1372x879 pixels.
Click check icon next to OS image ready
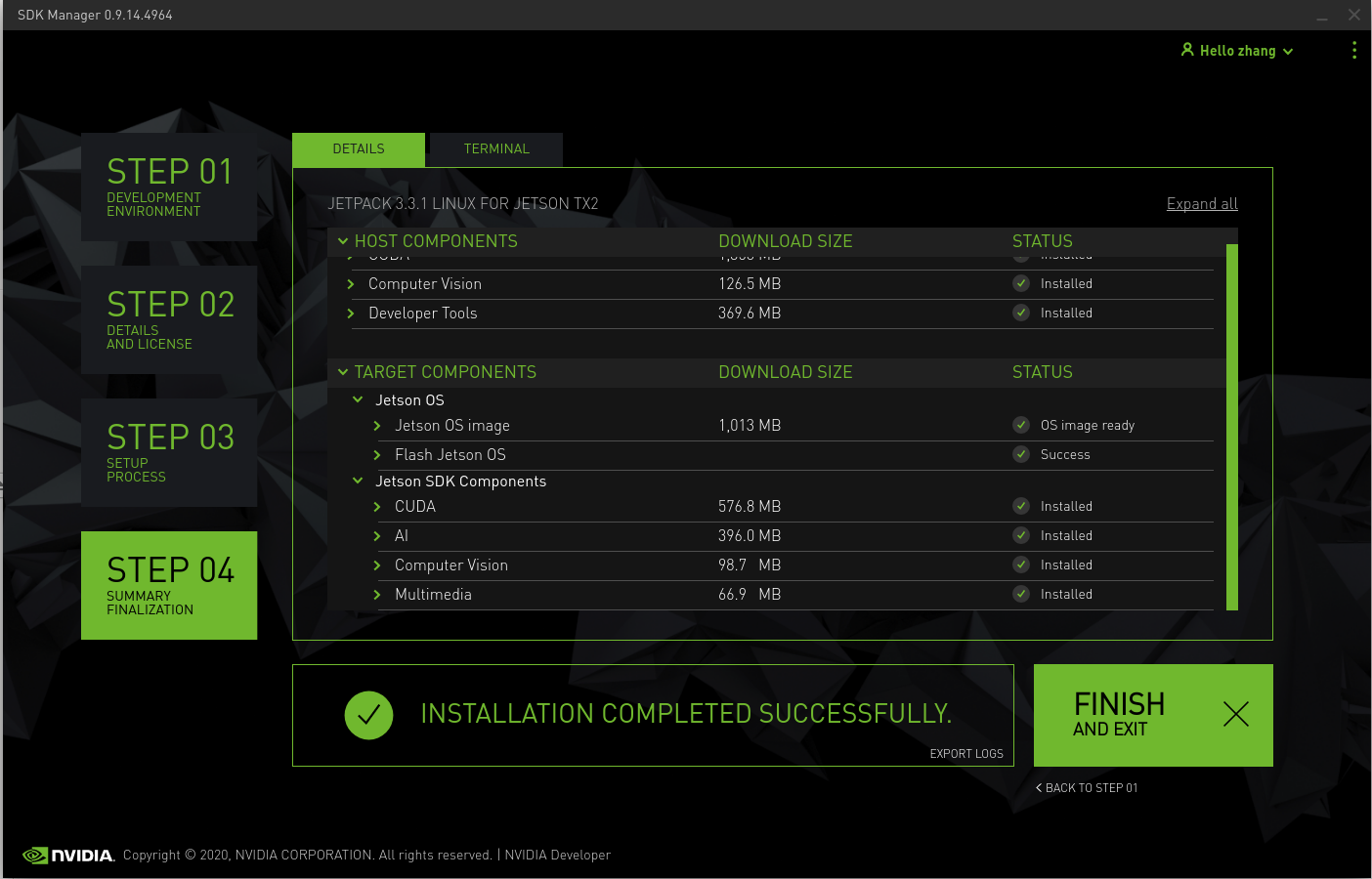pyautogui.click(x=1021, y=425)
